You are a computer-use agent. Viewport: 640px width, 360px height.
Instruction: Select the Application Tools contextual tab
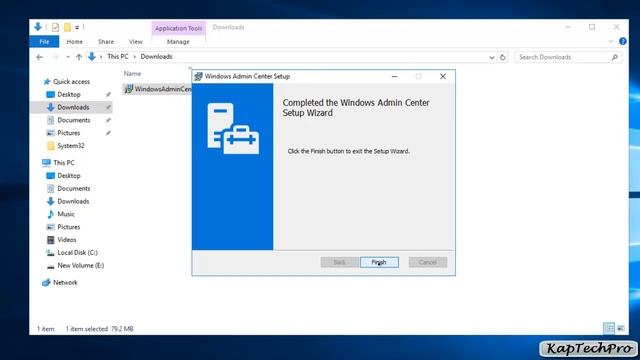coord(178,28)
